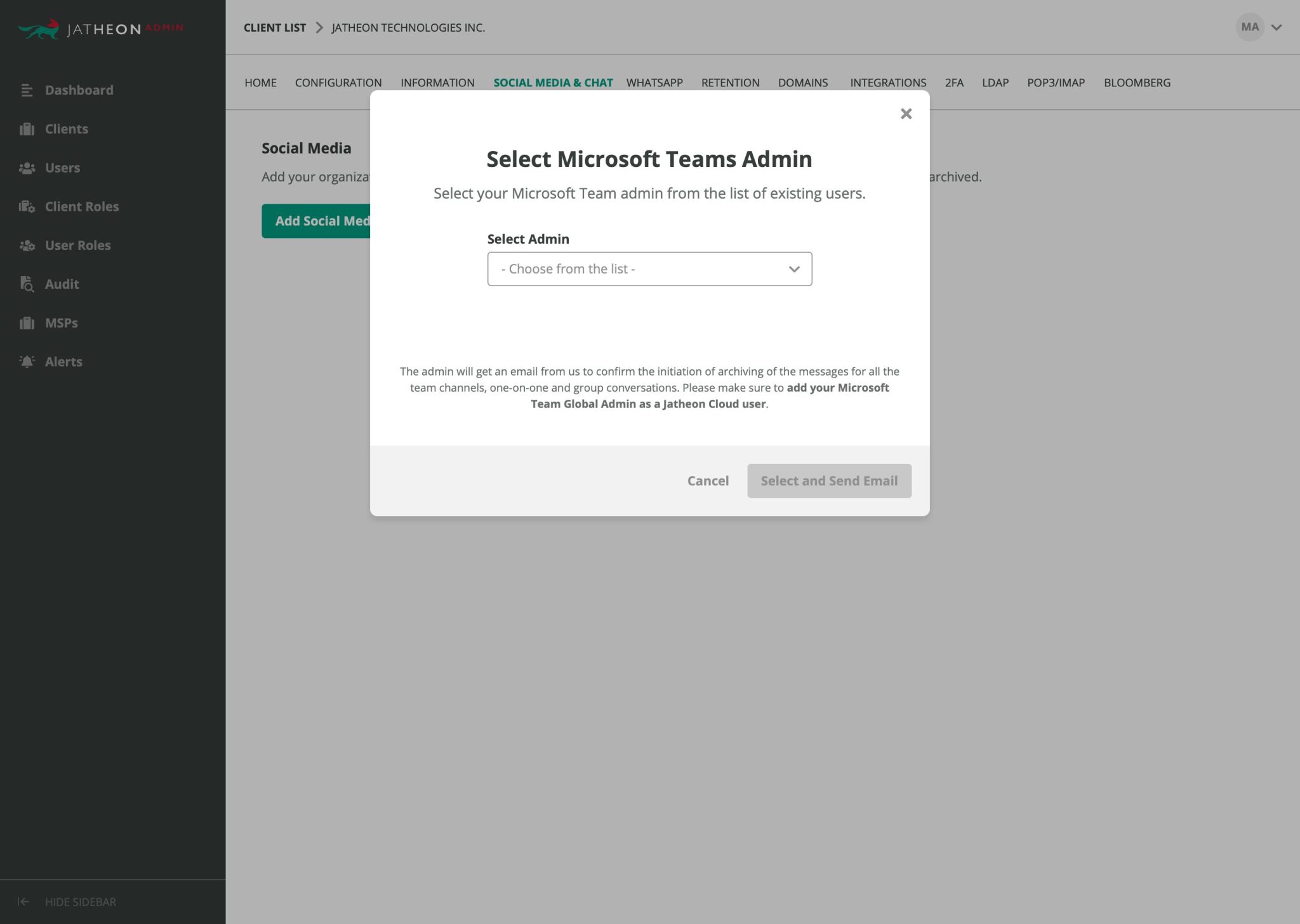The image size is (1300, 924).
Task: Click the Select Microsoft Teams Admin heading
Action: tap(649, 159)
